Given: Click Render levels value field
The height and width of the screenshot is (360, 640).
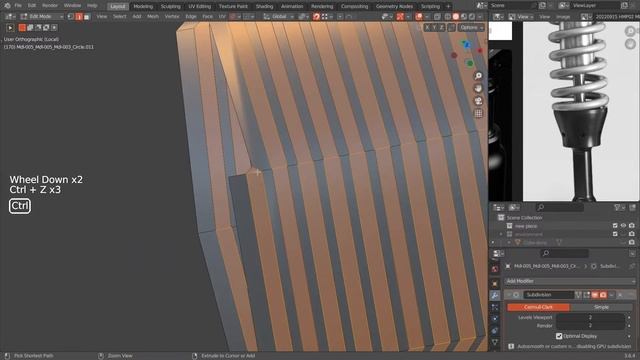Looking at the screenshot, I should [x=590, y=326].
